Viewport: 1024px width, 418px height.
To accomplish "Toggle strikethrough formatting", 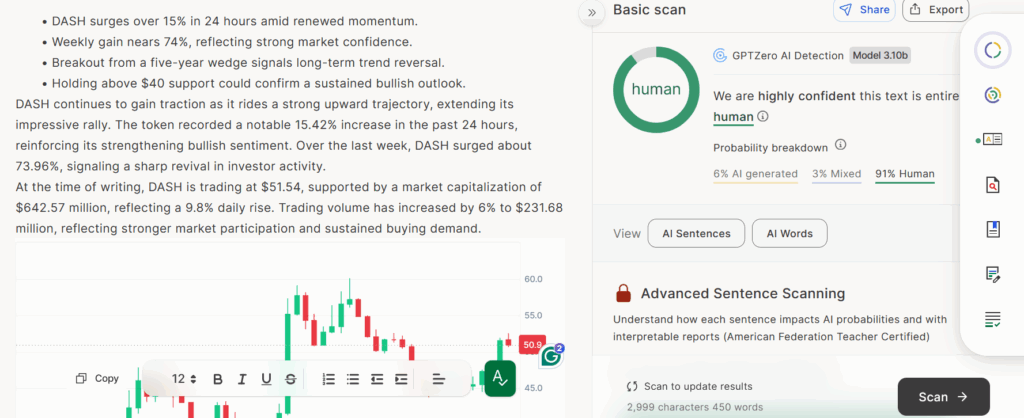I will [x=290, y=379].
